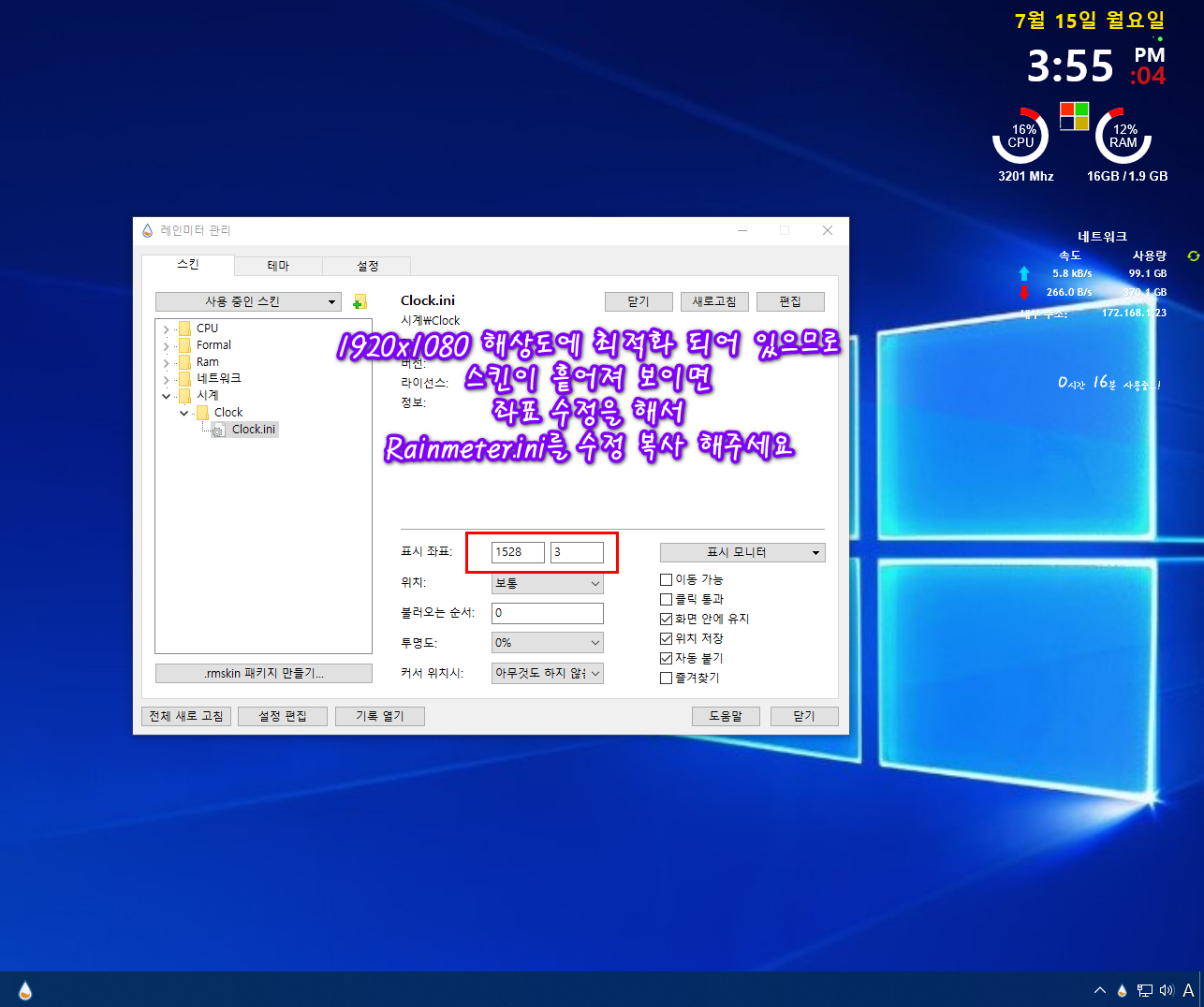Click the RAM usage ring gauge
The height and width of the screenshot is (1007, 1204).
(x=1123, y=136)
